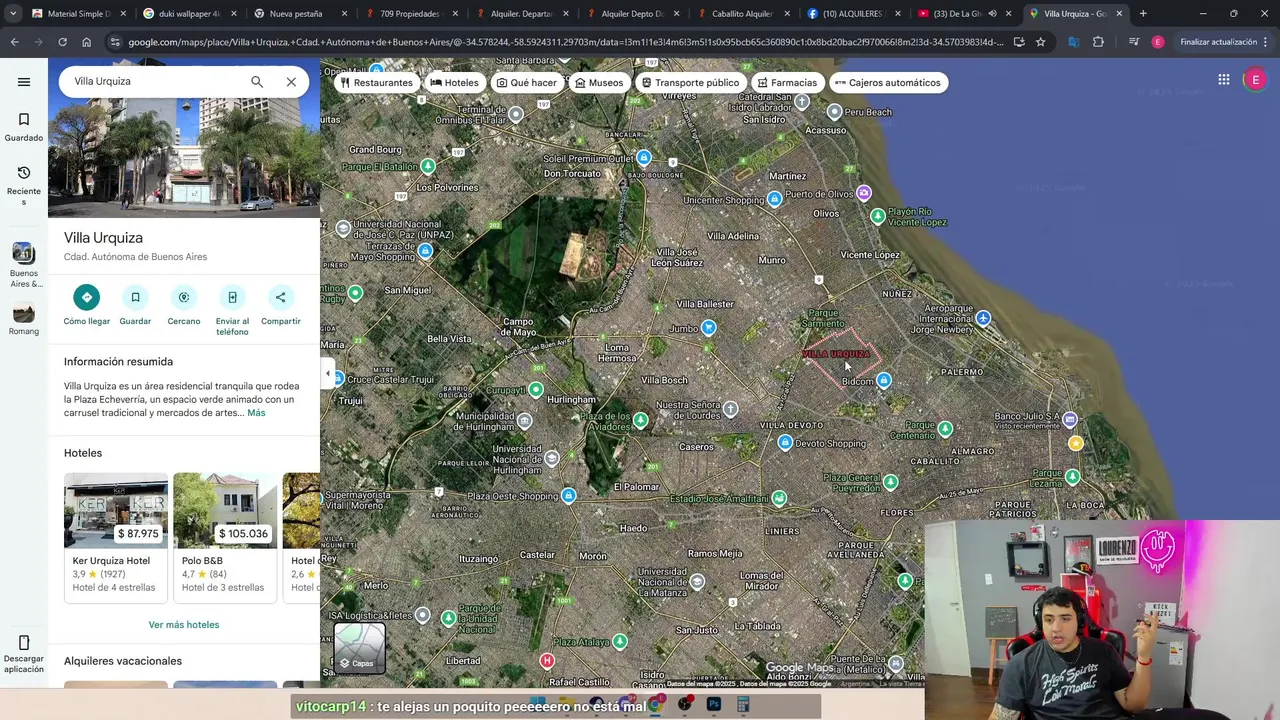Click Photoshop icon in taskbar
The image size is (1280, 720).
[x=714, y=705]
